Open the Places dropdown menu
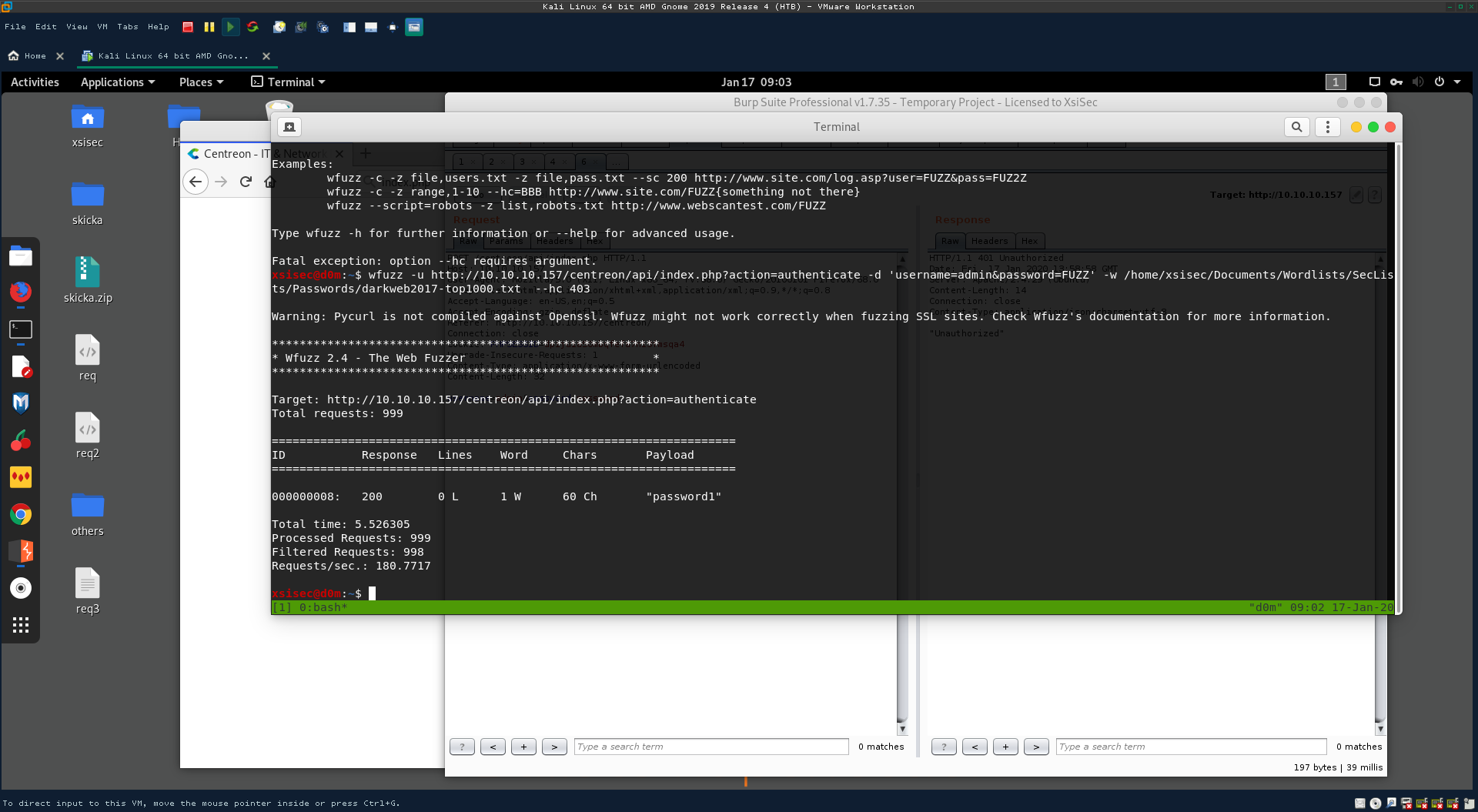This screenshot has height=812, width=1478. point(201,82)
